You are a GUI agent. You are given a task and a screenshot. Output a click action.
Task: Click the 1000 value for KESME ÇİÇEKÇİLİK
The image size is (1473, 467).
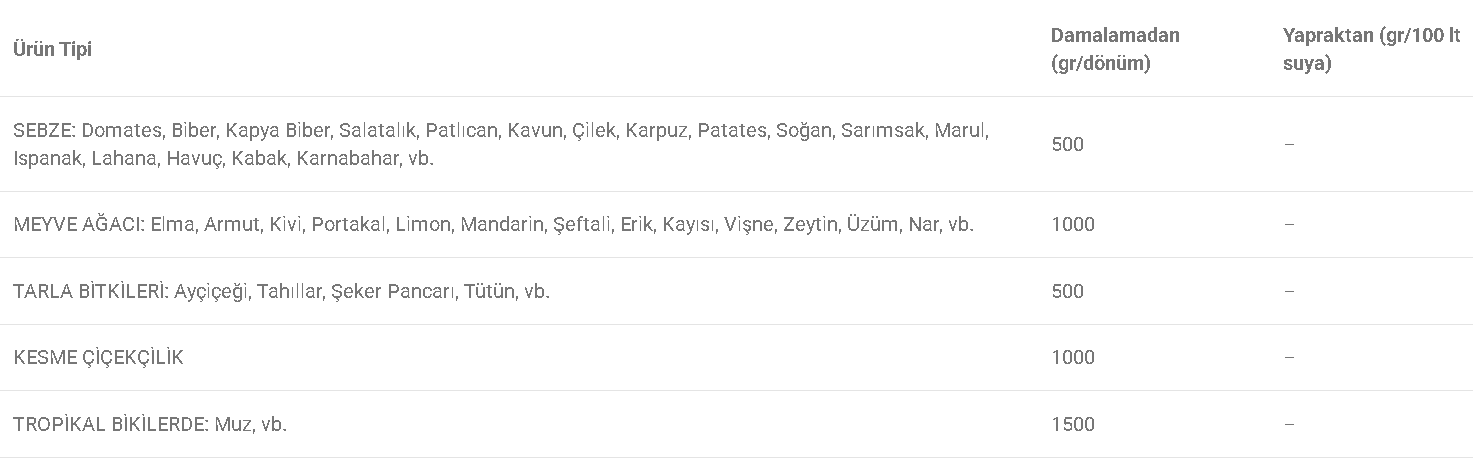[1073, 357]
